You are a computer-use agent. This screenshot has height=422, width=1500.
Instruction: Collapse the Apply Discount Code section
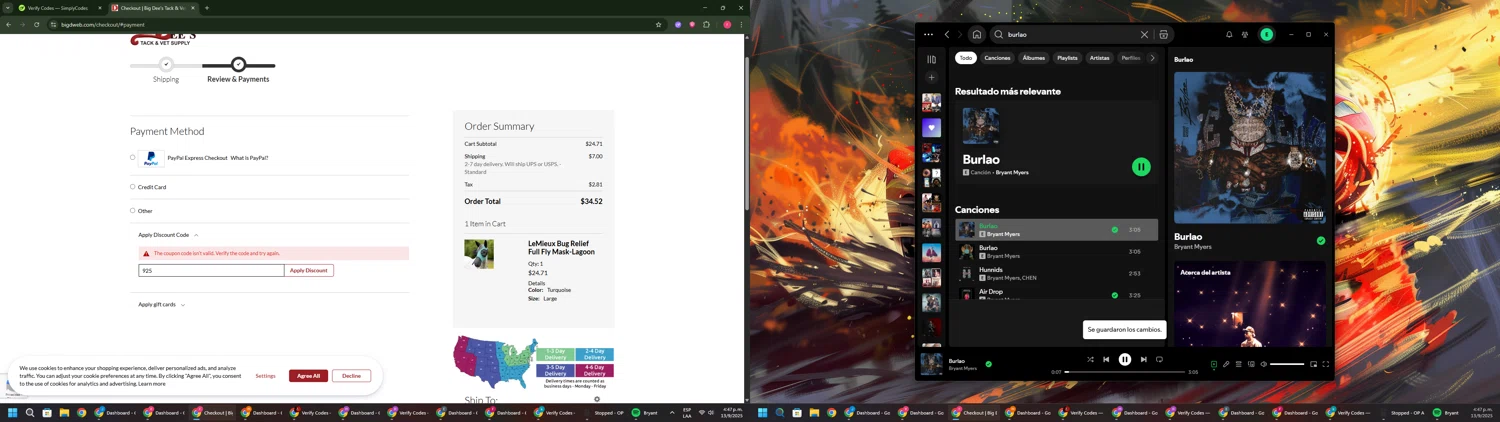tap(168, 235)
